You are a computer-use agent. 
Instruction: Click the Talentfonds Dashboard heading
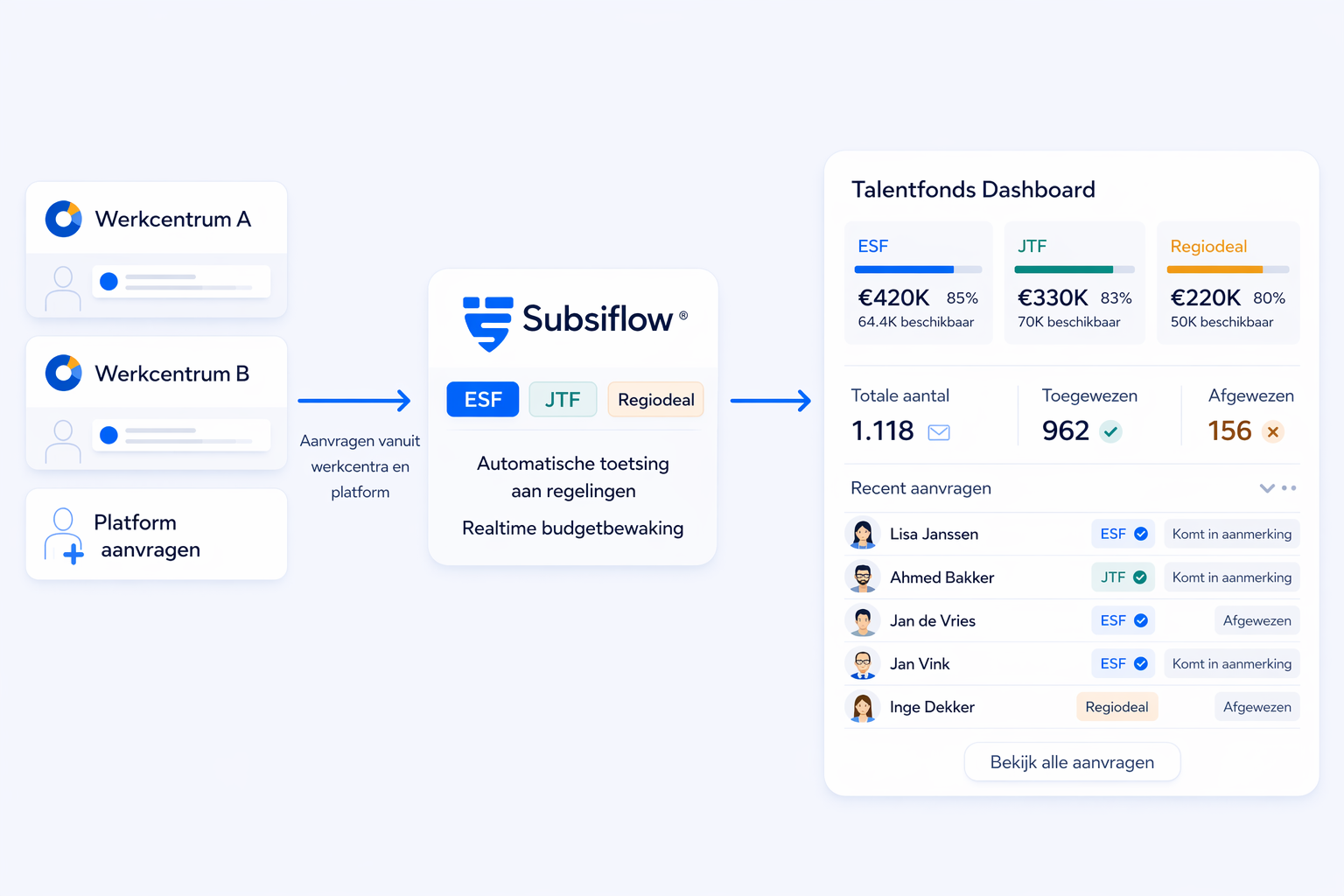click(973, 190)
